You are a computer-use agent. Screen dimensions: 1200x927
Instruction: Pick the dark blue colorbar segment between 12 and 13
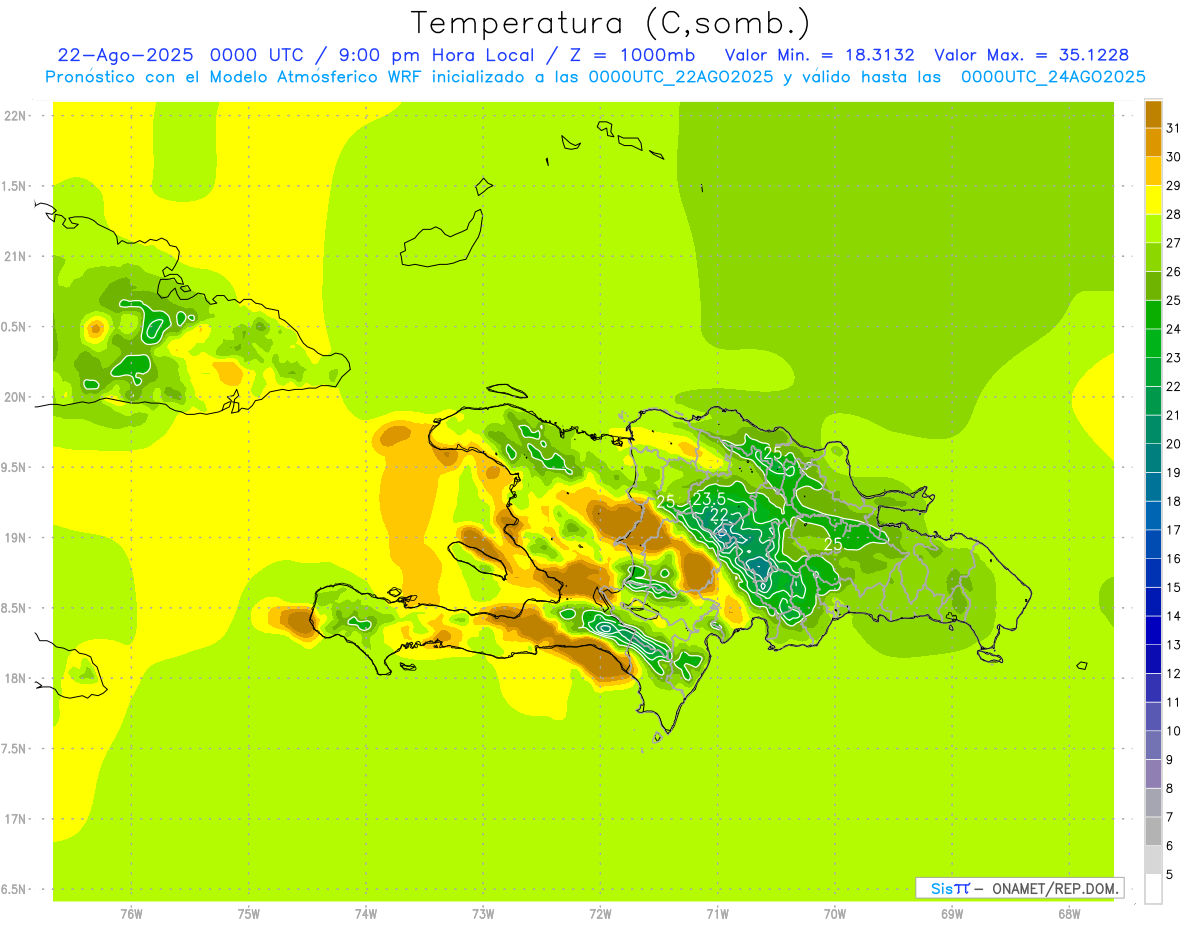point(1153,659)
